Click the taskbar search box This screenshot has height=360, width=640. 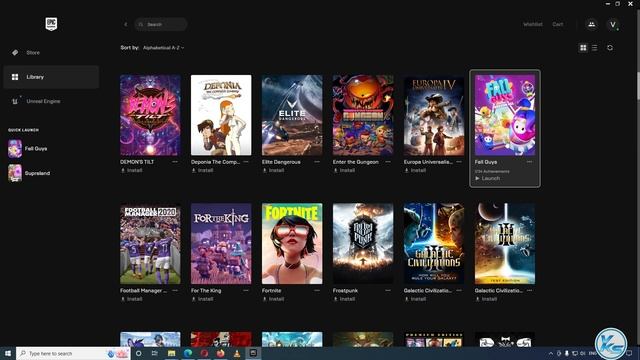pos(73,353)
